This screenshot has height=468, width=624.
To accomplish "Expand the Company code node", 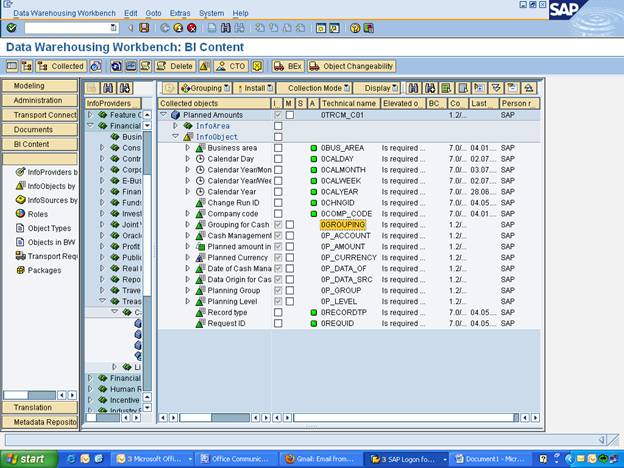I will [187, 214].
